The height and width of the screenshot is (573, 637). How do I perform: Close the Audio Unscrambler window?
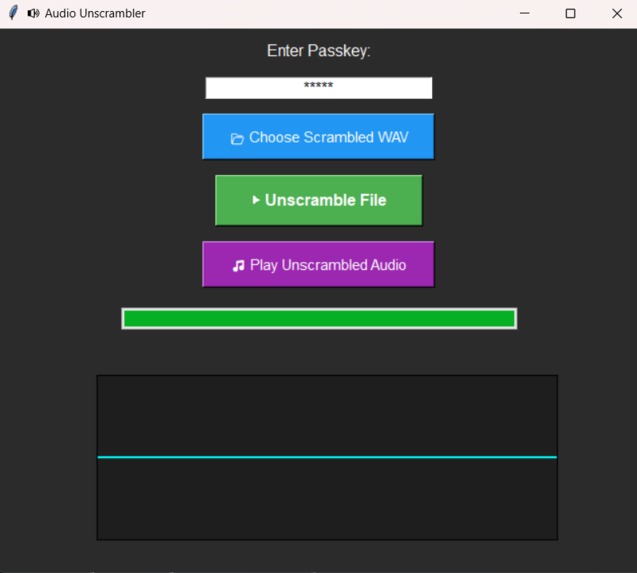point(617,13)
